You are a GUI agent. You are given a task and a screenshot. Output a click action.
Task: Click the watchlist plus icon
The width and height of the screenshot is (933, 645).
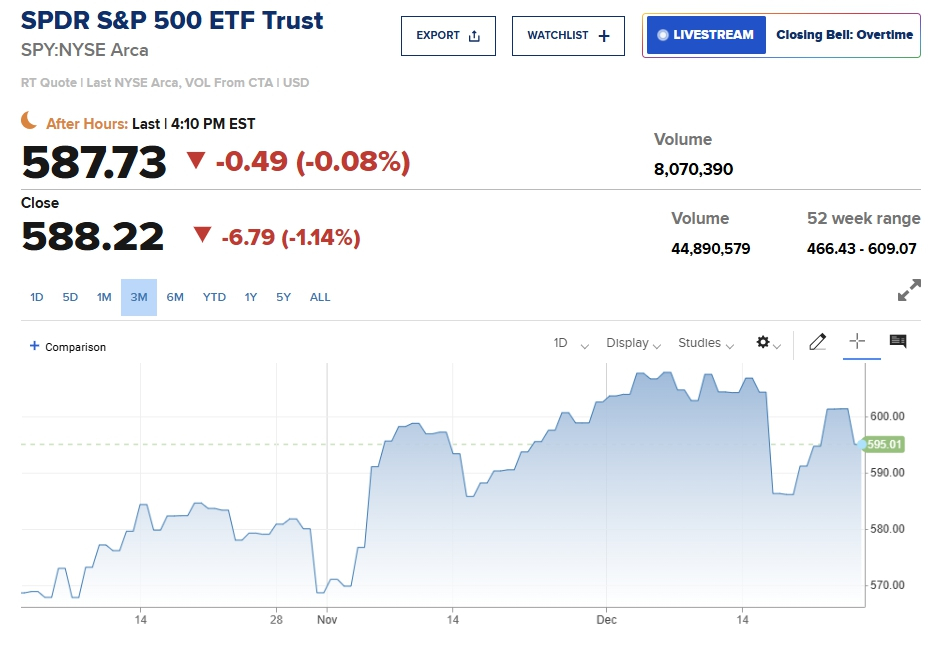click(603, 36)
